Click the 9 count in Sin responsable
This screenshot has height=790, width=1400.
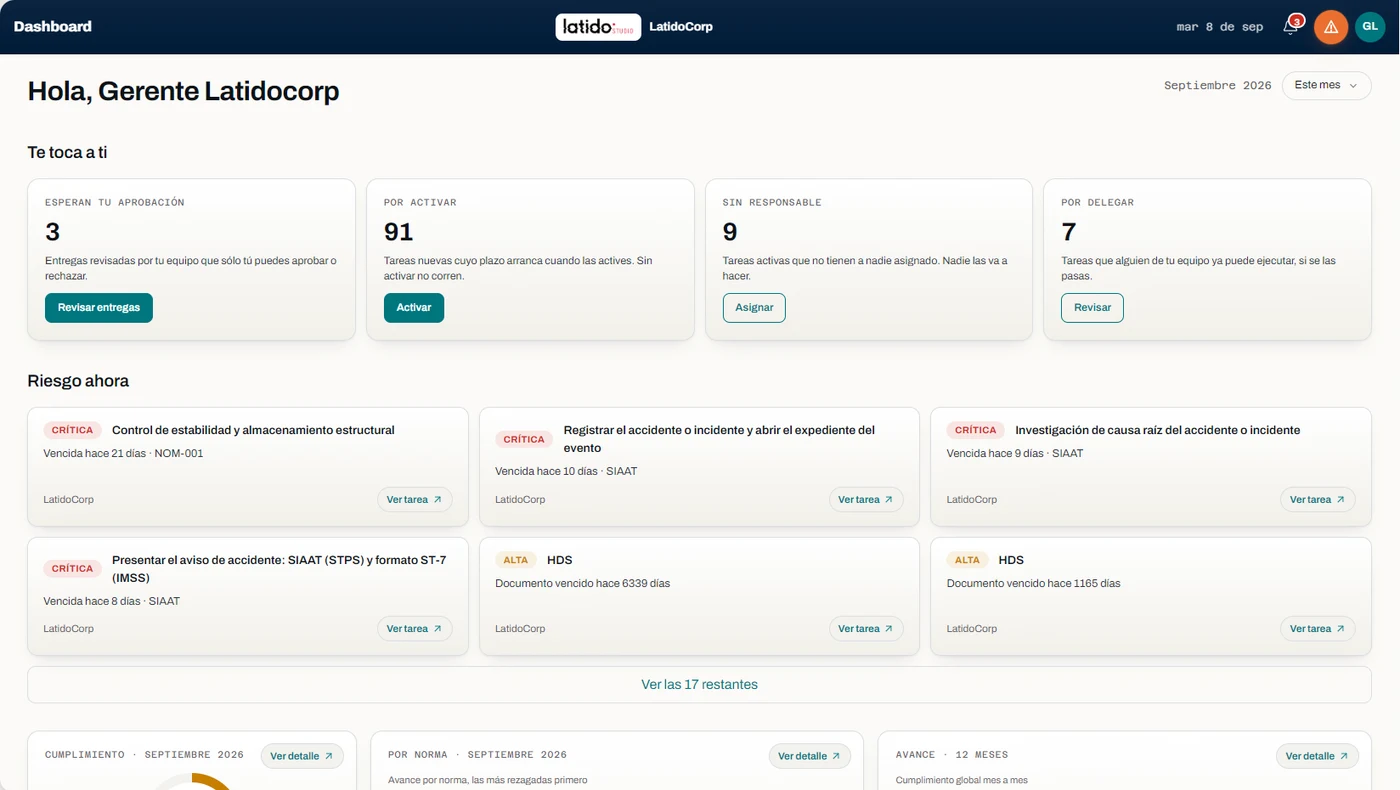pyautogui.click(x=730, y=232)
